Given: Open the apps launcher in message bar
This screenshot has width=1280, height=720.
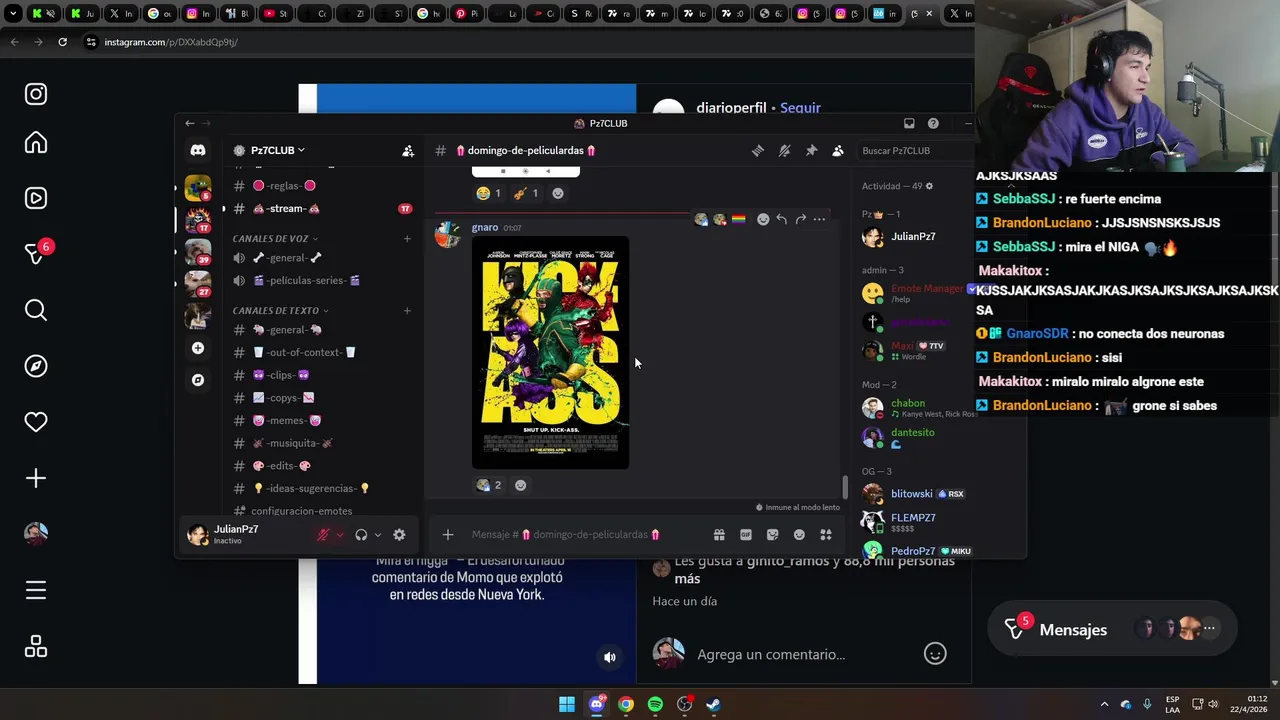Looking at the screenshot, I should (826, 535).
